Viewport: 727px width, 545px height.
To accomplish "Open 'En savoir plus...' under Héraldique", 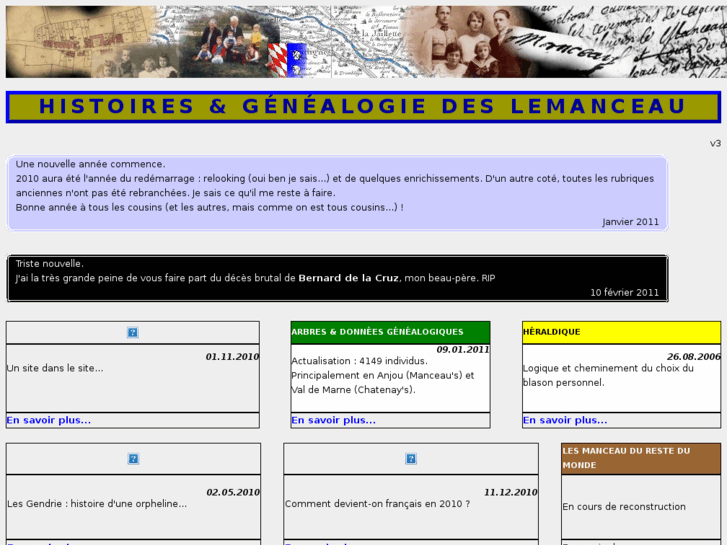I will [x=565, y=420].
